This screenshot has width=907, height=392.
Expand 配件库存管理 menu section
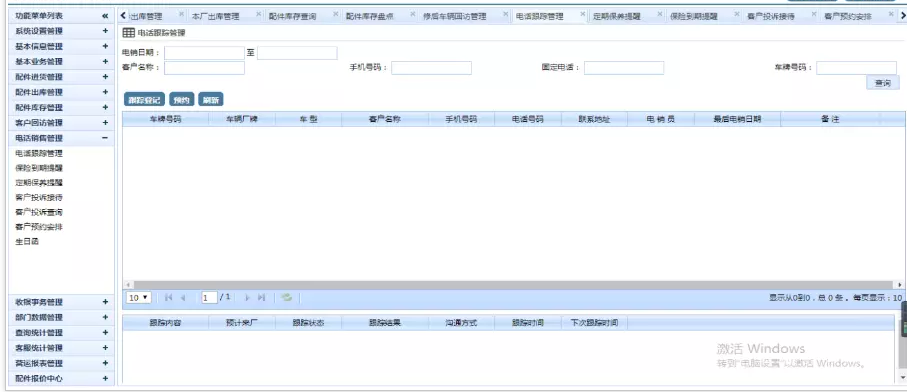[x=105, y=108]
